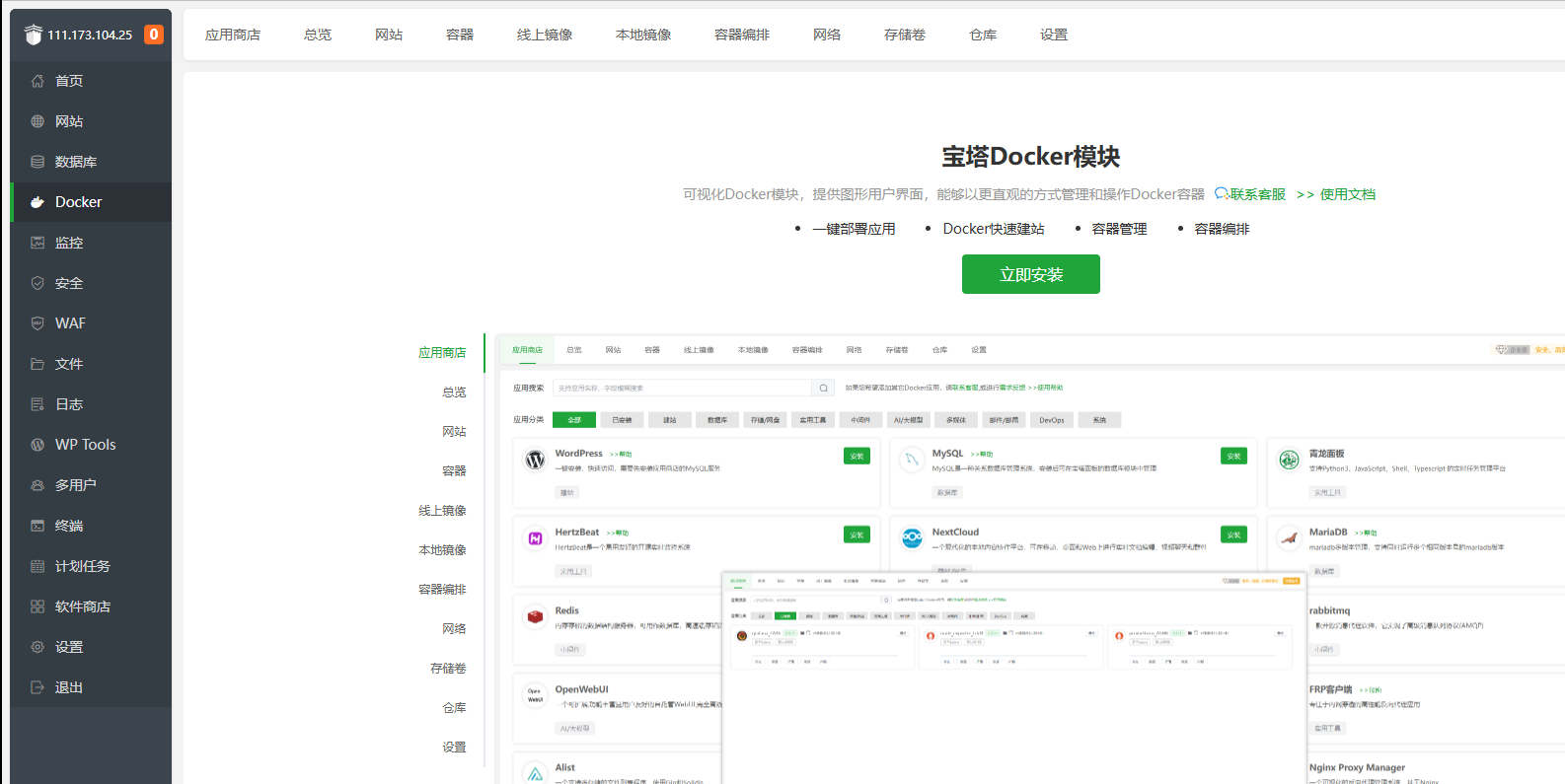
Task: Click the folder icon beside 文件
Action: pos(37,364)
